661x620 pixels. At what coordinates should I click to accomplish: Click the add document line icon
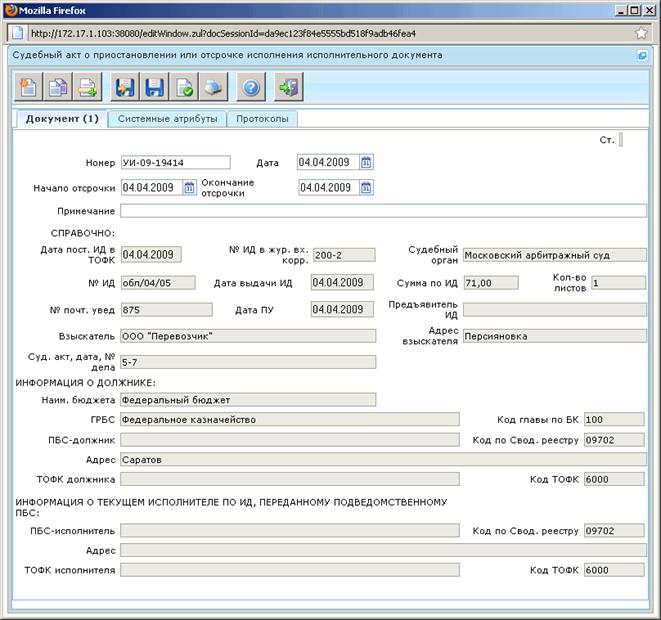87,87
